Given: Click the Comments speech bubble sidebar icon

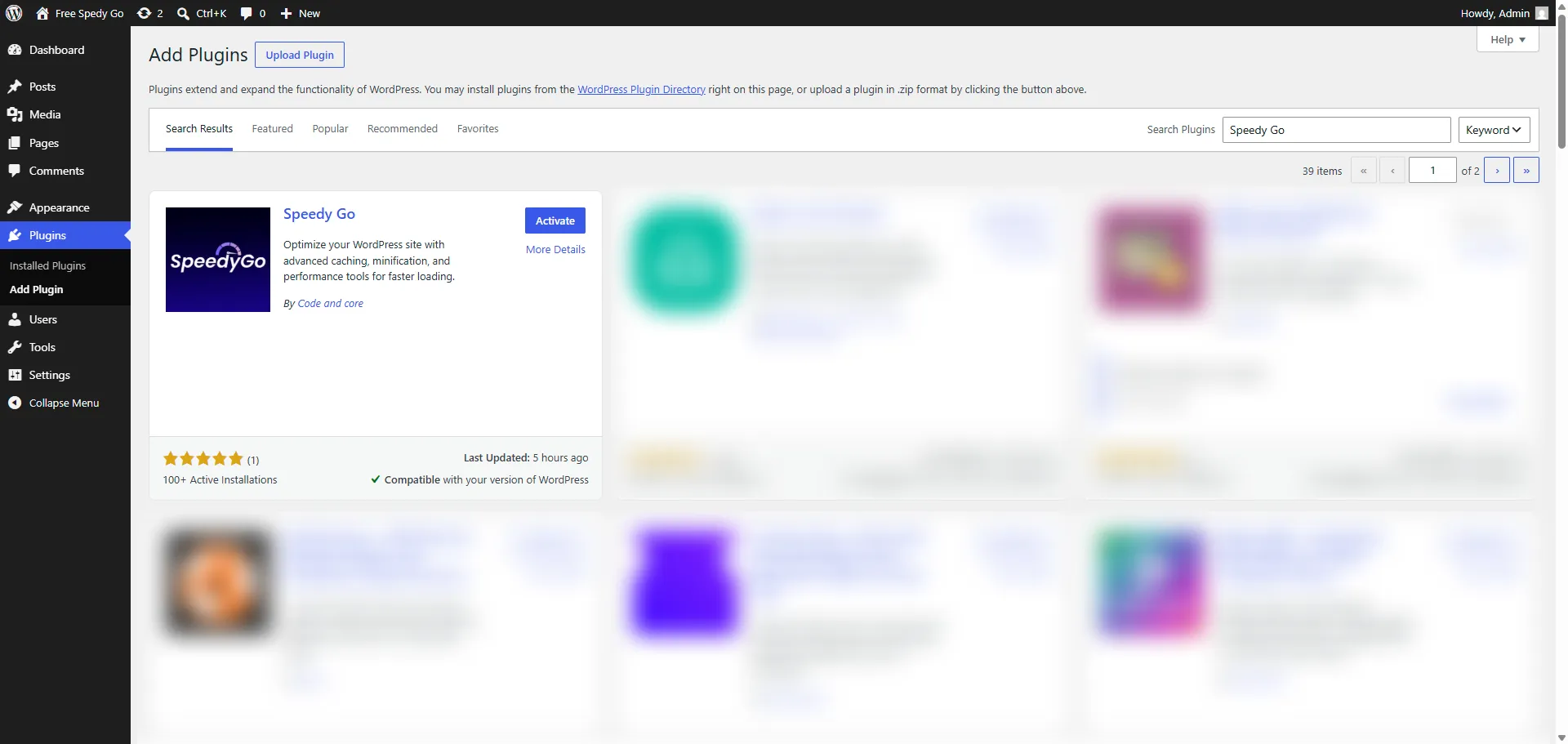Looking at the screenshot, I should (x=15, y=171).
